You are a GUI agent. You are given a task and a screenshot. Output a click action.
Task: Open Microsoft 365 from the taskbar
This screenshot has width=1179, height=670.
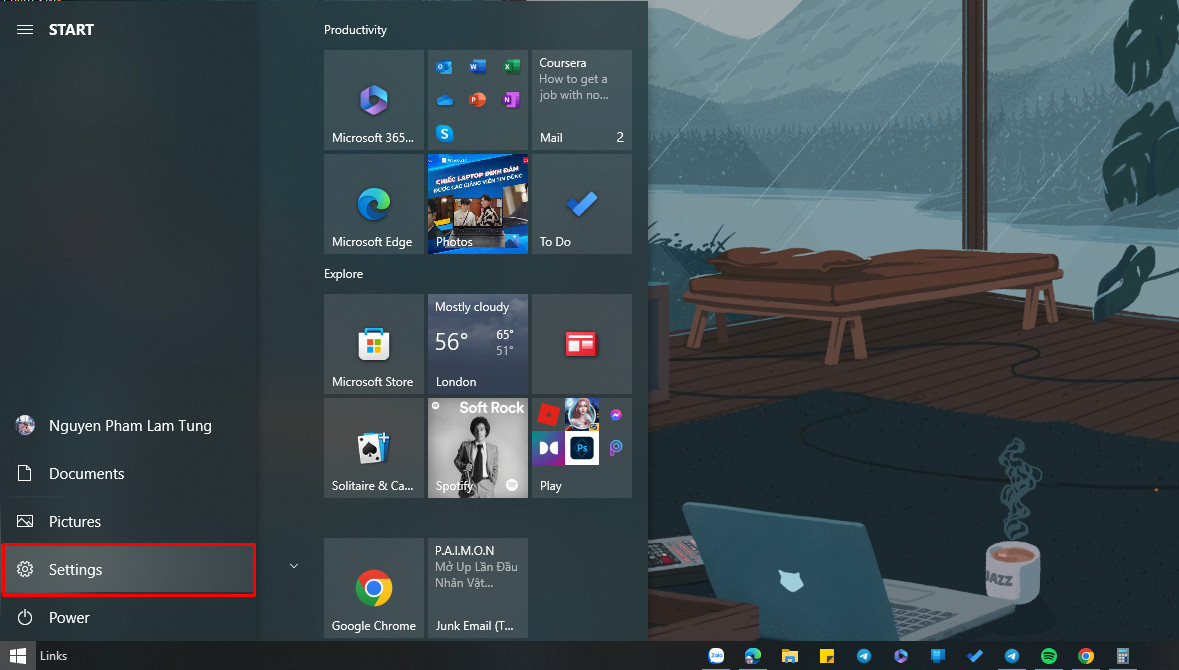901,656
